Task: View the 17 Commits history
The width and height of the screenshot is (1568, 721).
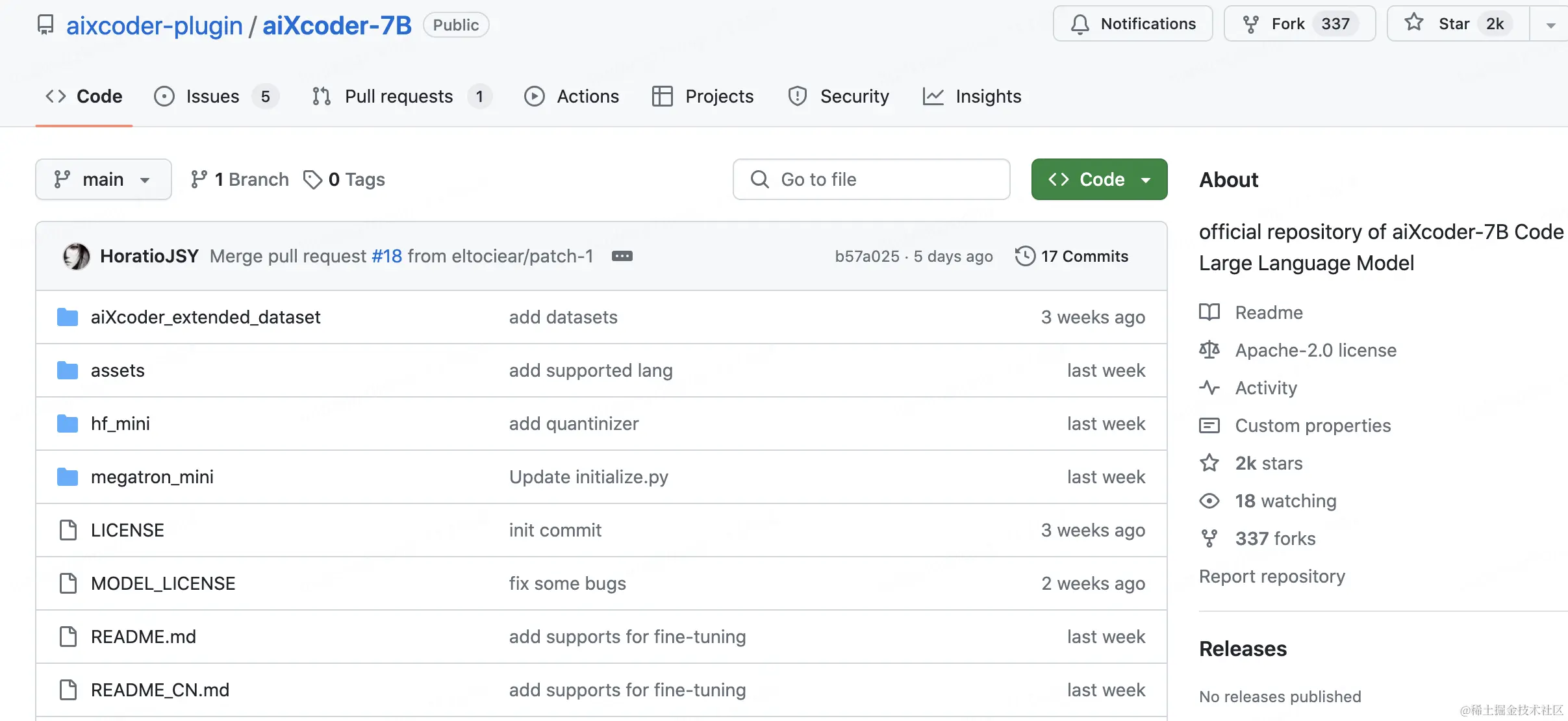Action: click(x=1072, y=256)
